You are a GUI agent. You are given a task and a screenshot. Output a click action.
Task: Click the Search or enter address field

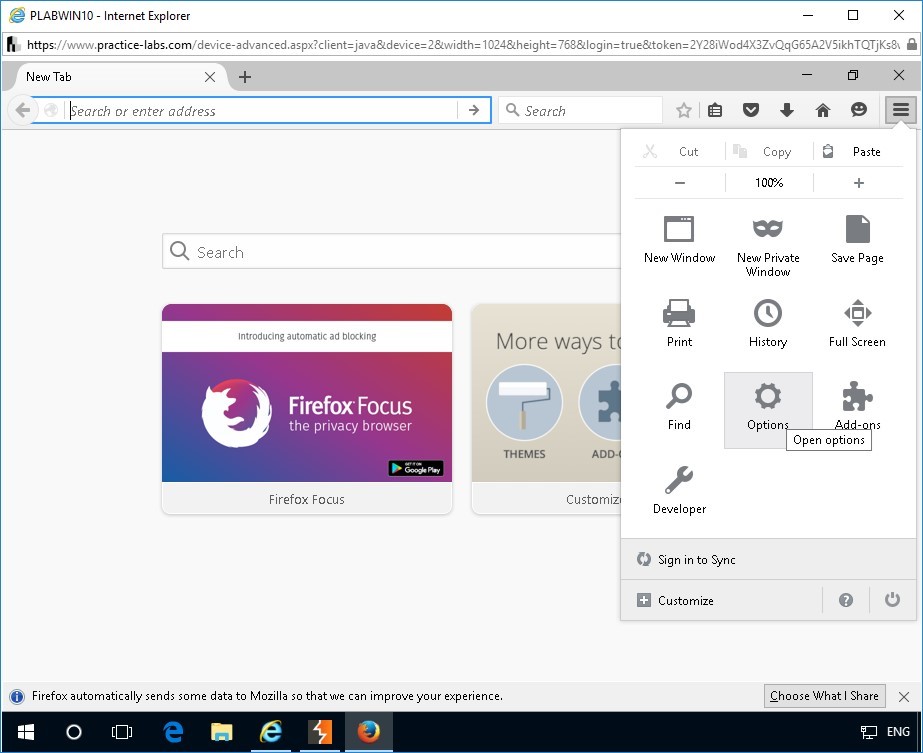[260, 111]
